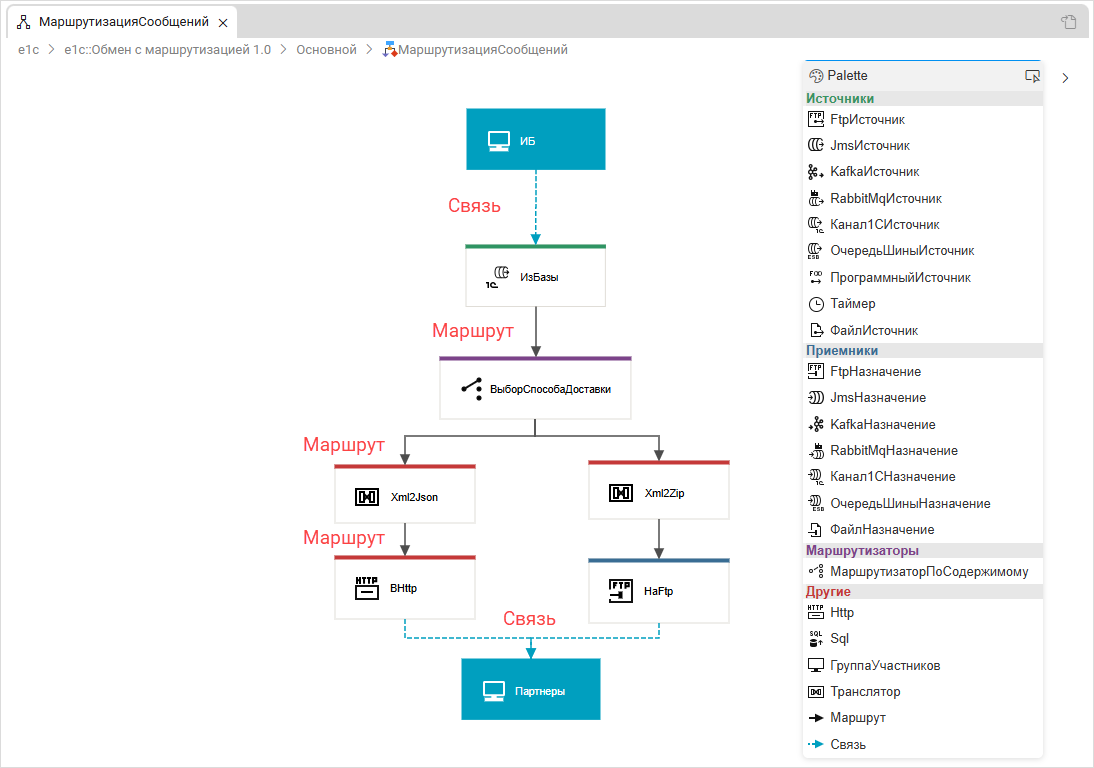1094x768 pixels.
Task: Select the Транслятор palette icon
Action: (815, 692)
